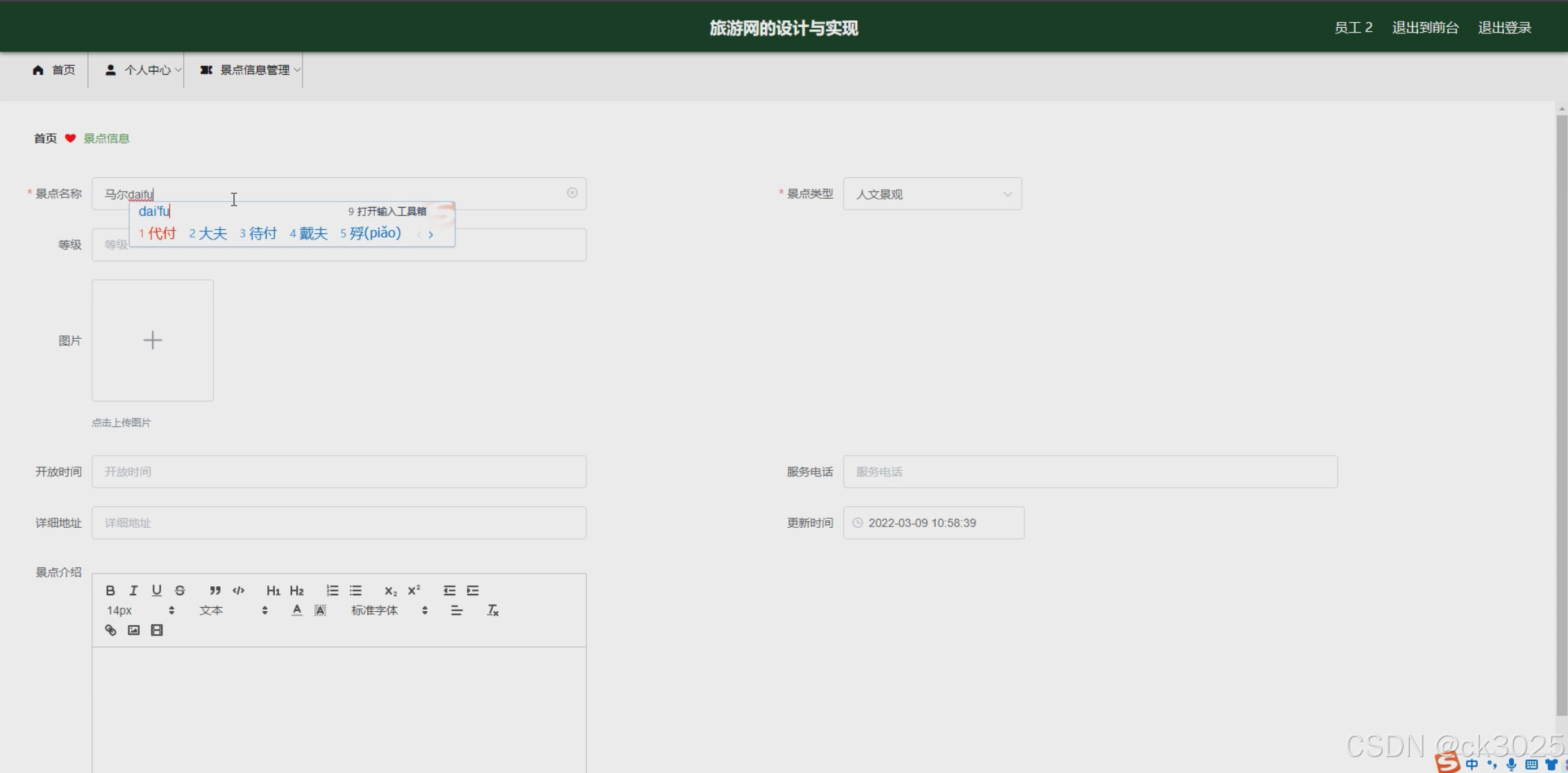Insert image in editor toolbar
Screen dimensions: 1568x773
point(134,630)
